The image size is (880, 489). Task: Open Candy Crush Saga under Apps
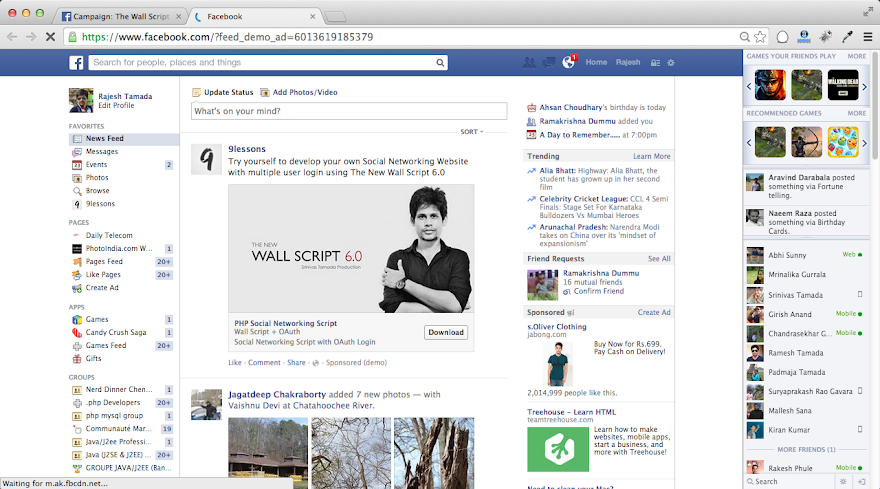(116, 332)
